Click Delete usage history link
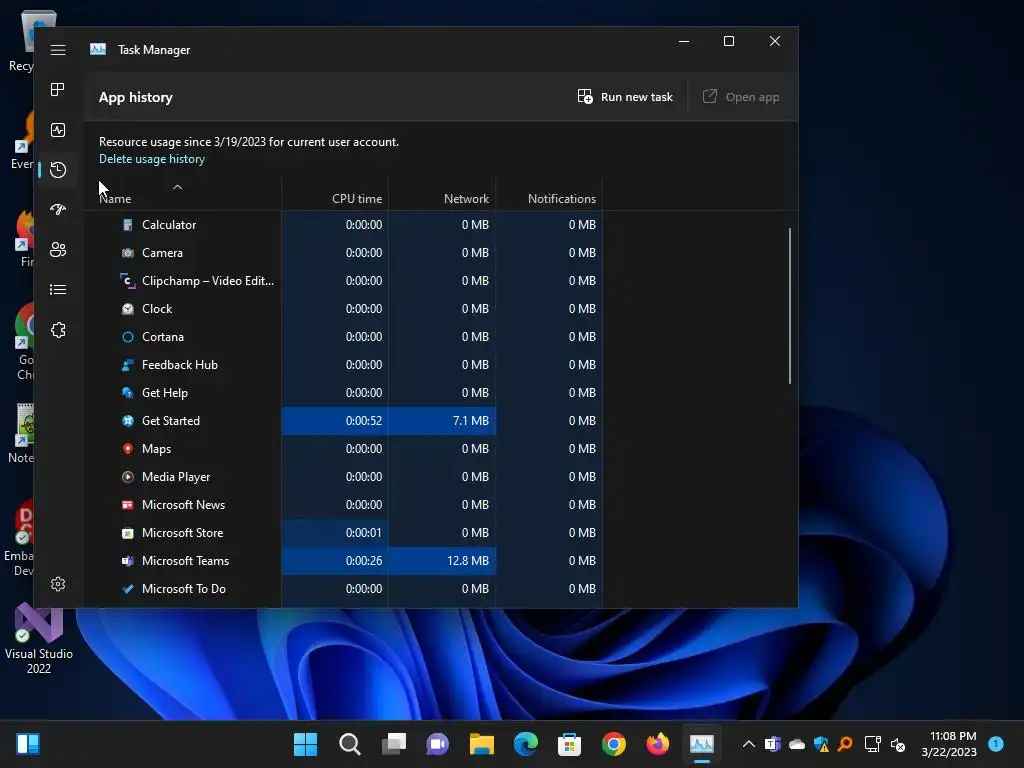Viewport: 1024px width, 768px height. (152, 159)
